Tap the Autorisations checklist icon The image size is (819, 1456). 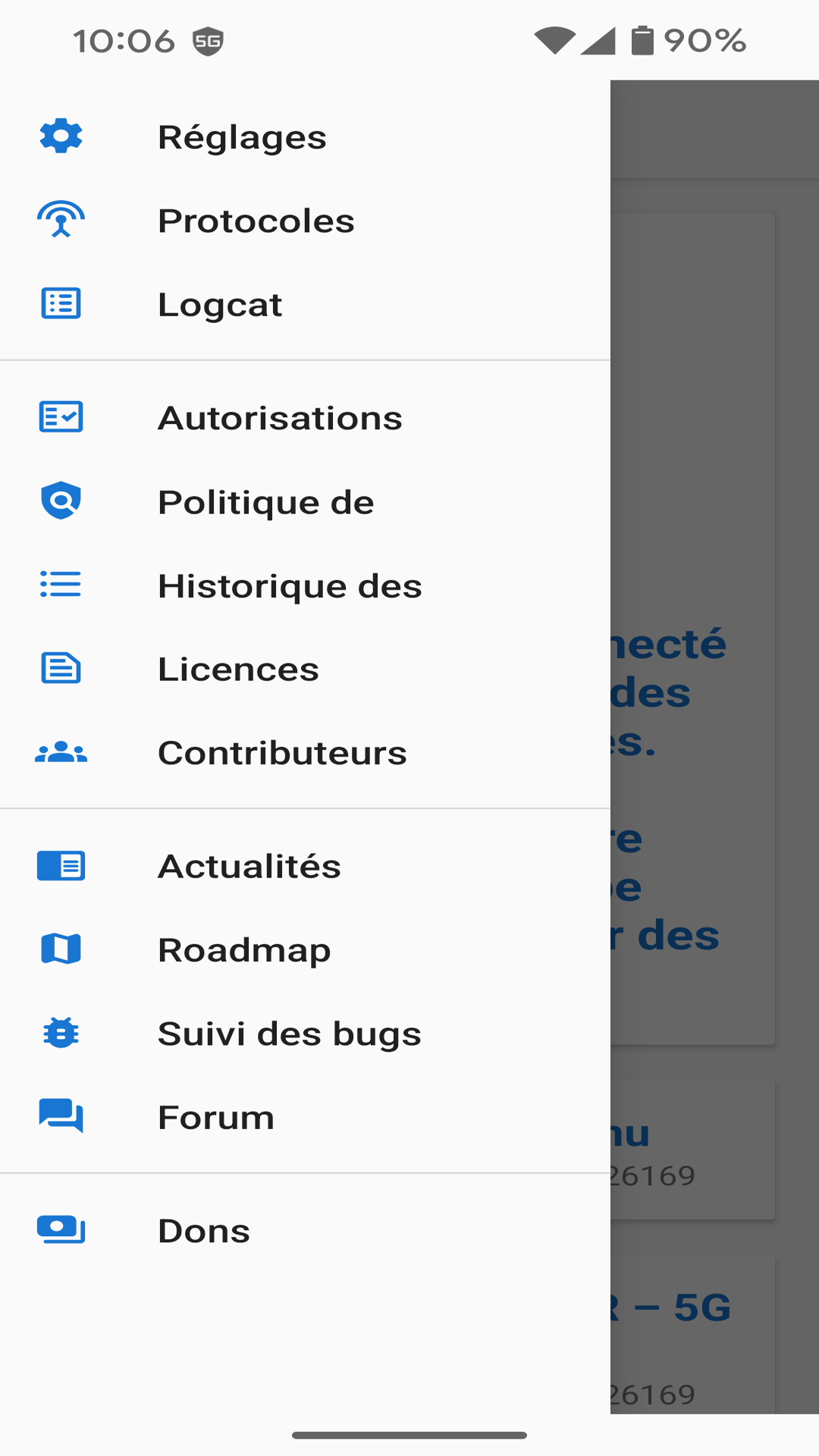tap(61, 417)
